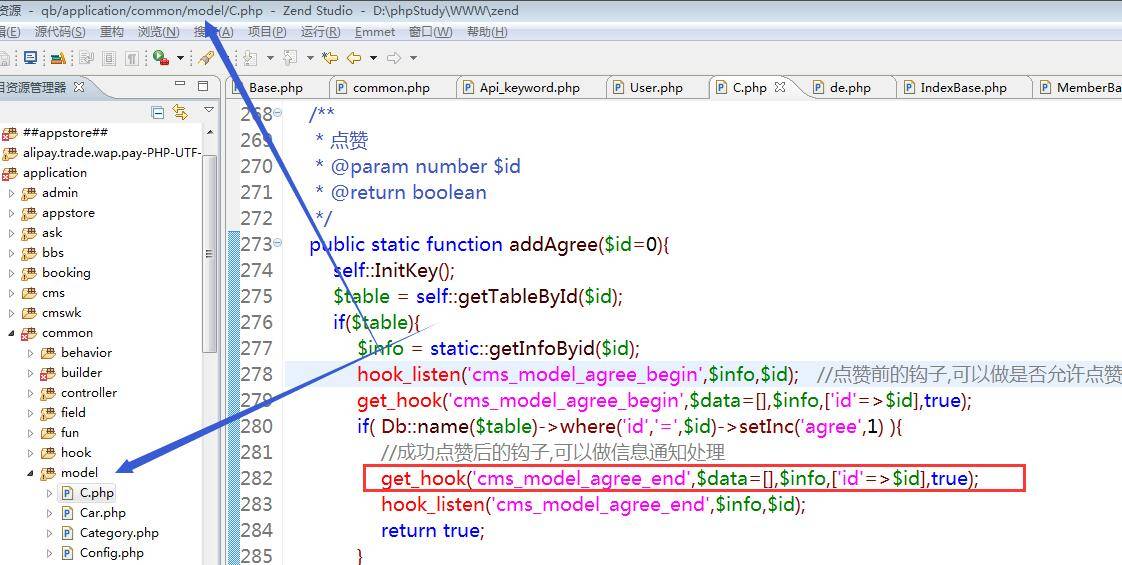Select Car.php in the model folder

point(102,513)
